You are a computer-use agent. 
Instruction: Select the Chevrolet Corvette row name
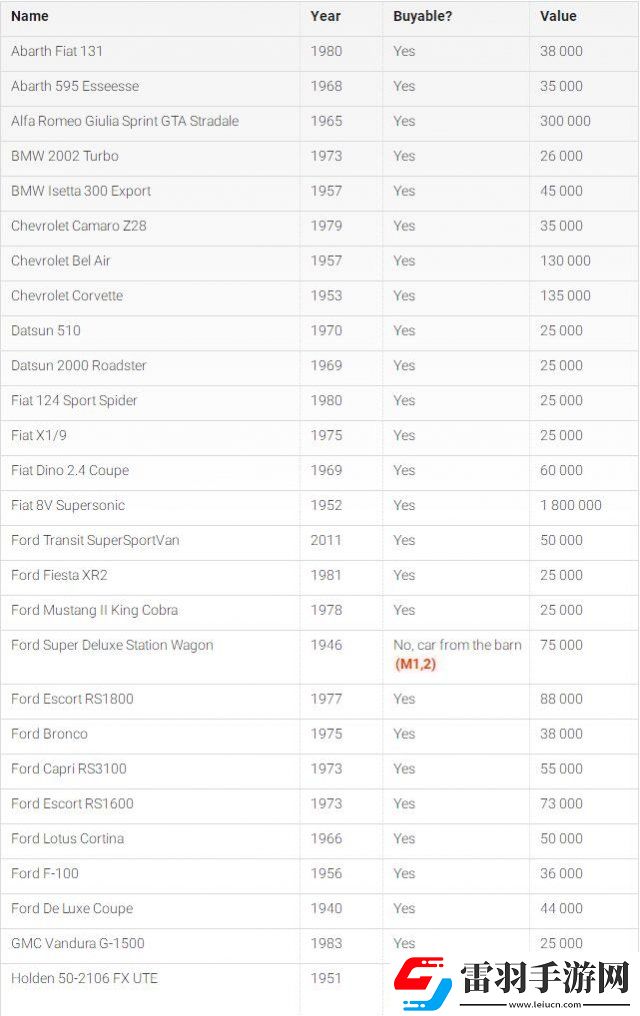(x=67, y=296)
